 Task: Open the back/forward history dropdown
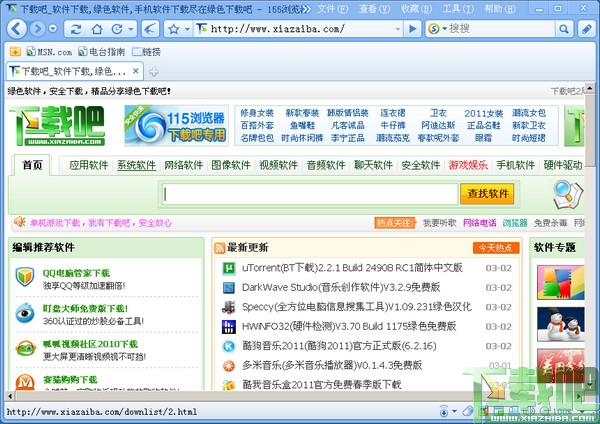(53, 29)
